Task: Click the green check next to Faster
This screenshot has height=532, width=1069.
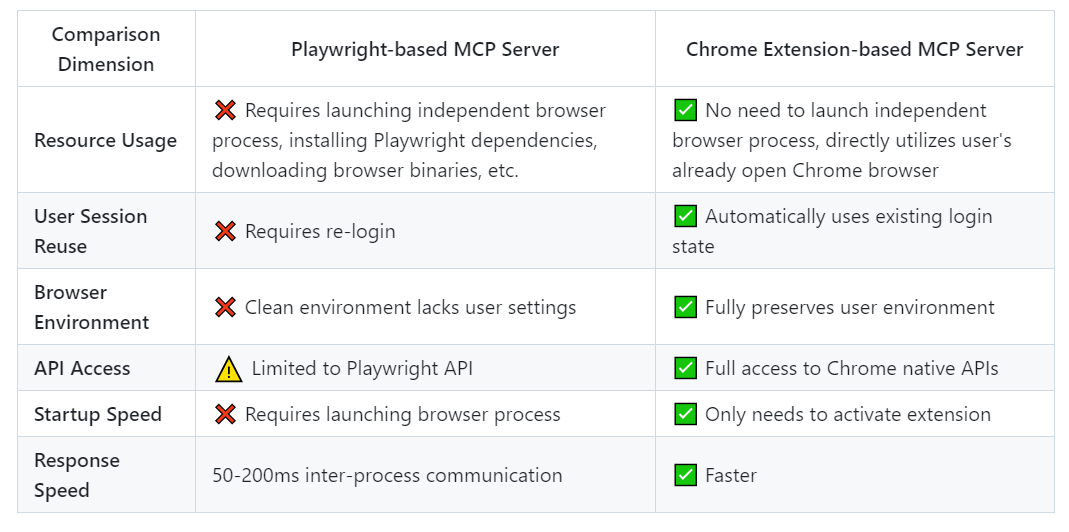Action: (x=685, y=475)
